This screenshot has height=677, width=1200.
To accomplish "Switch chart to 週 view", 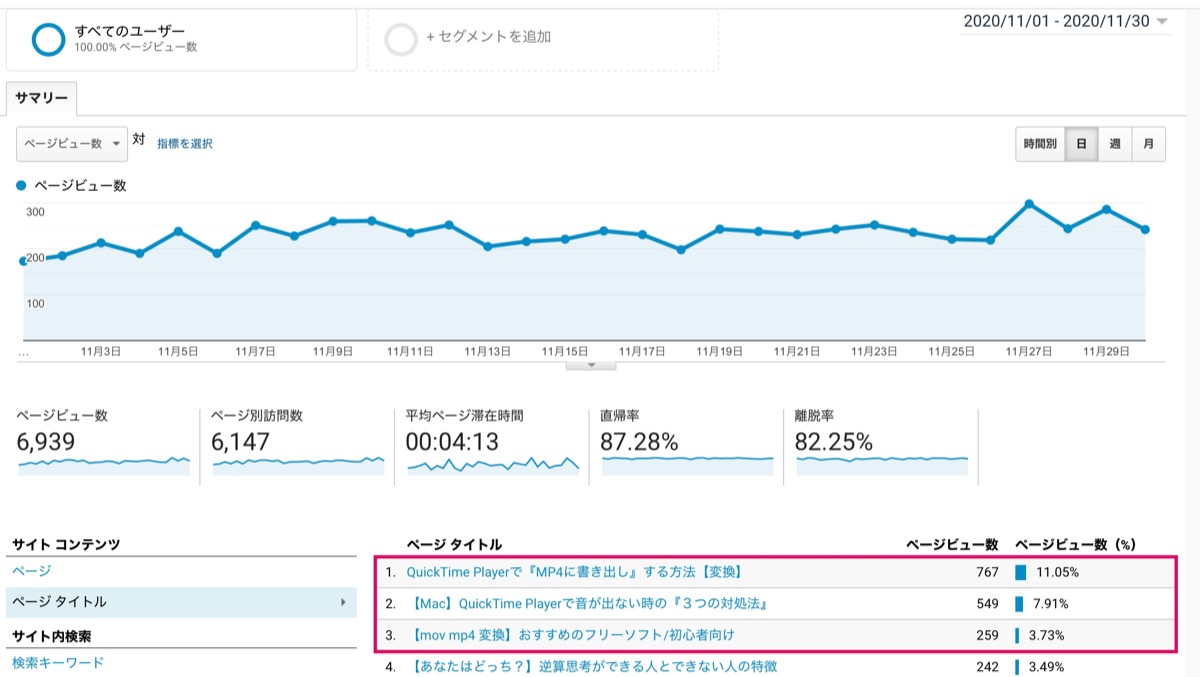I will point(1115,144).
